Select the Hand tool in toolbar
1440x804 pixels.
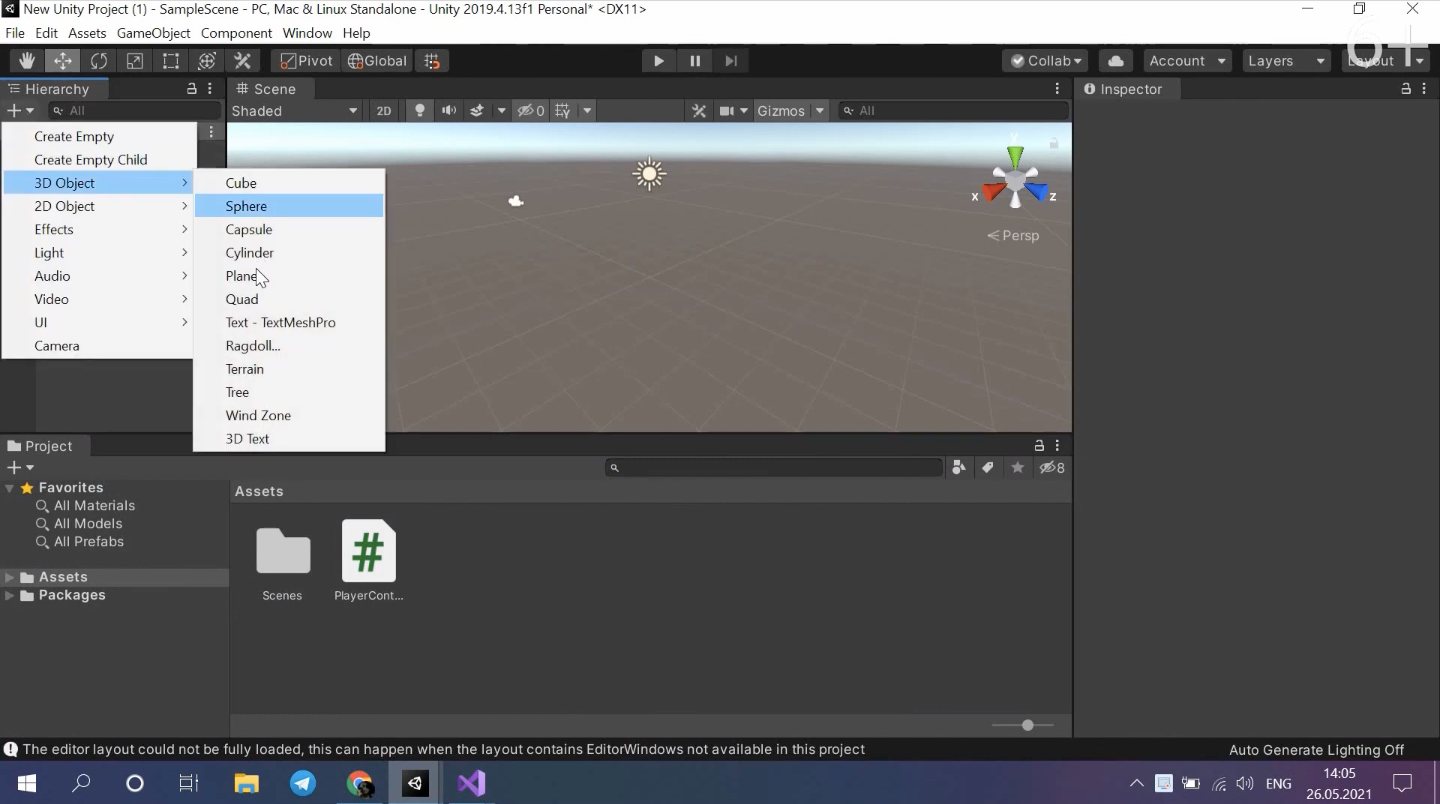[x=27, y=61]
